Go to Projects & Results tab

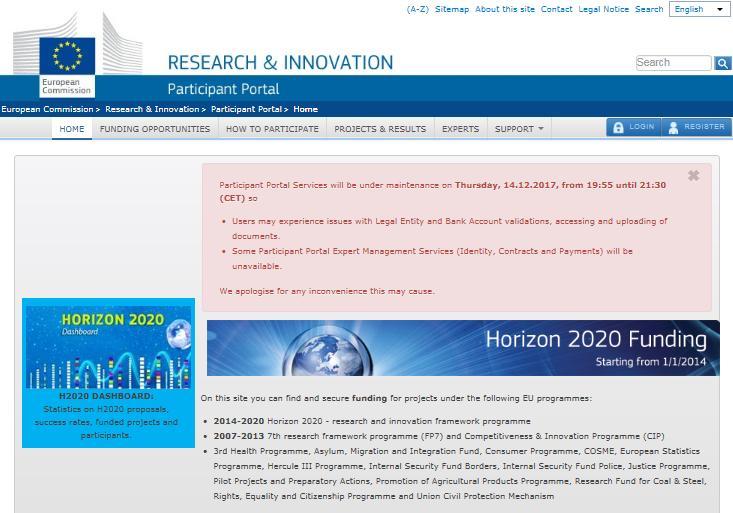pos(380,129)
